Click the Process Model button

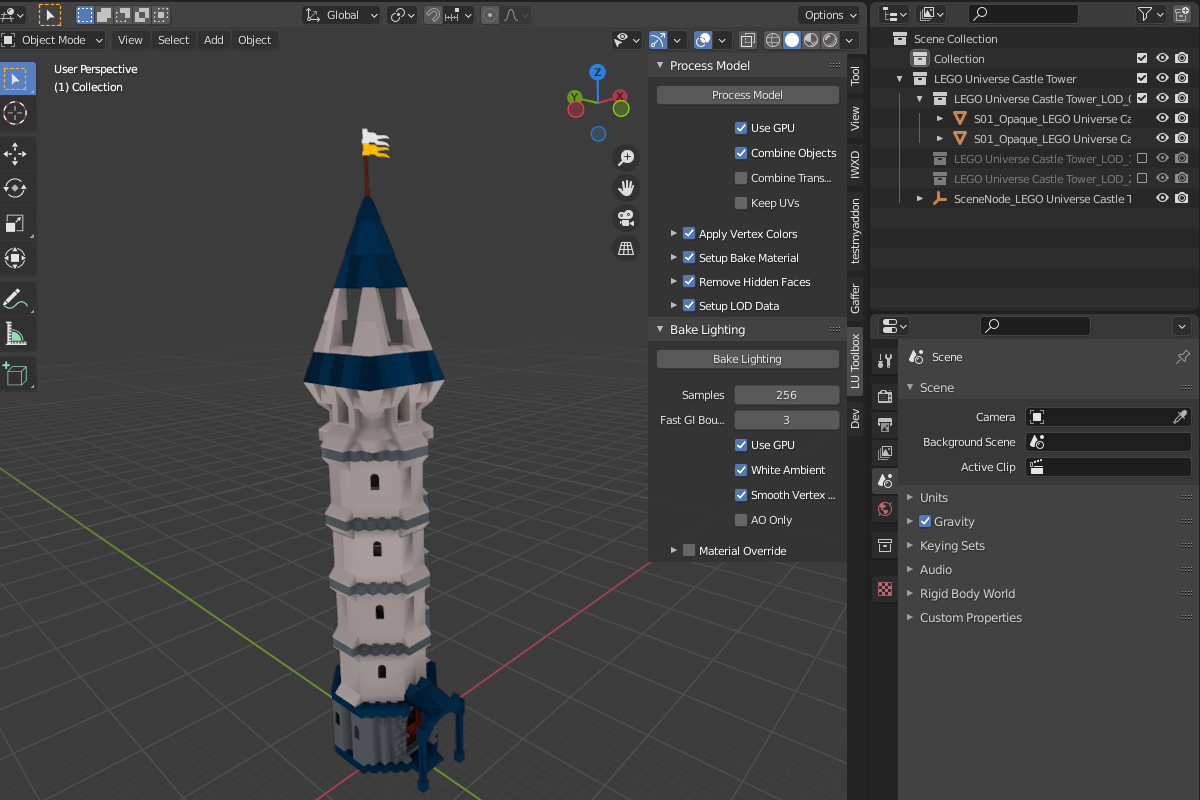[748, 95]
